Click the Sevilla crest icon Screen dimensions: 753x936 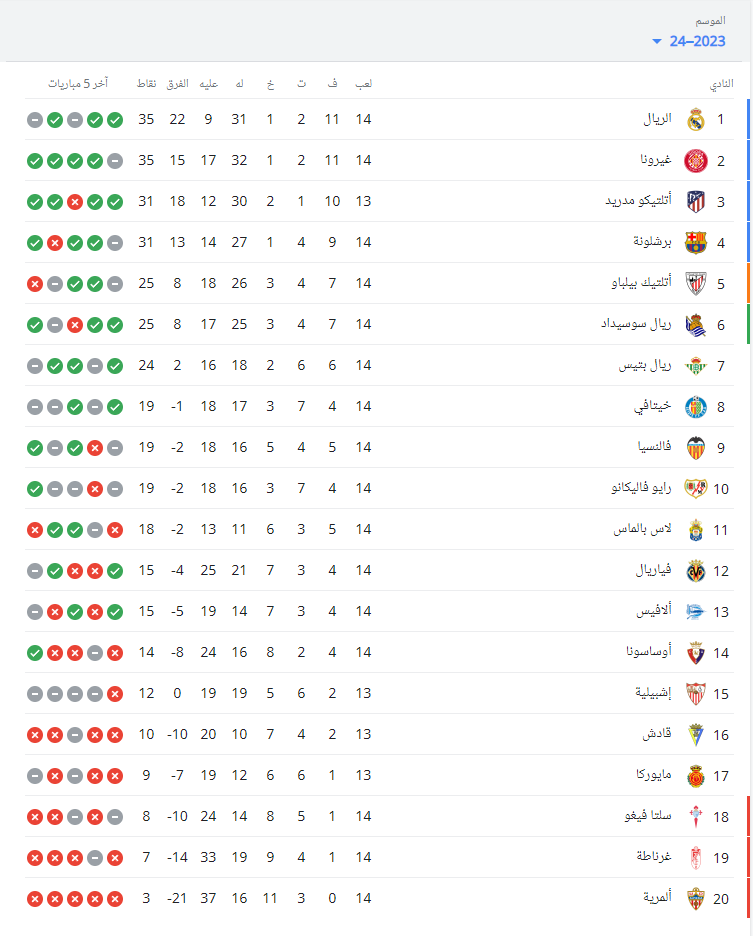click(x=696, y=694)
